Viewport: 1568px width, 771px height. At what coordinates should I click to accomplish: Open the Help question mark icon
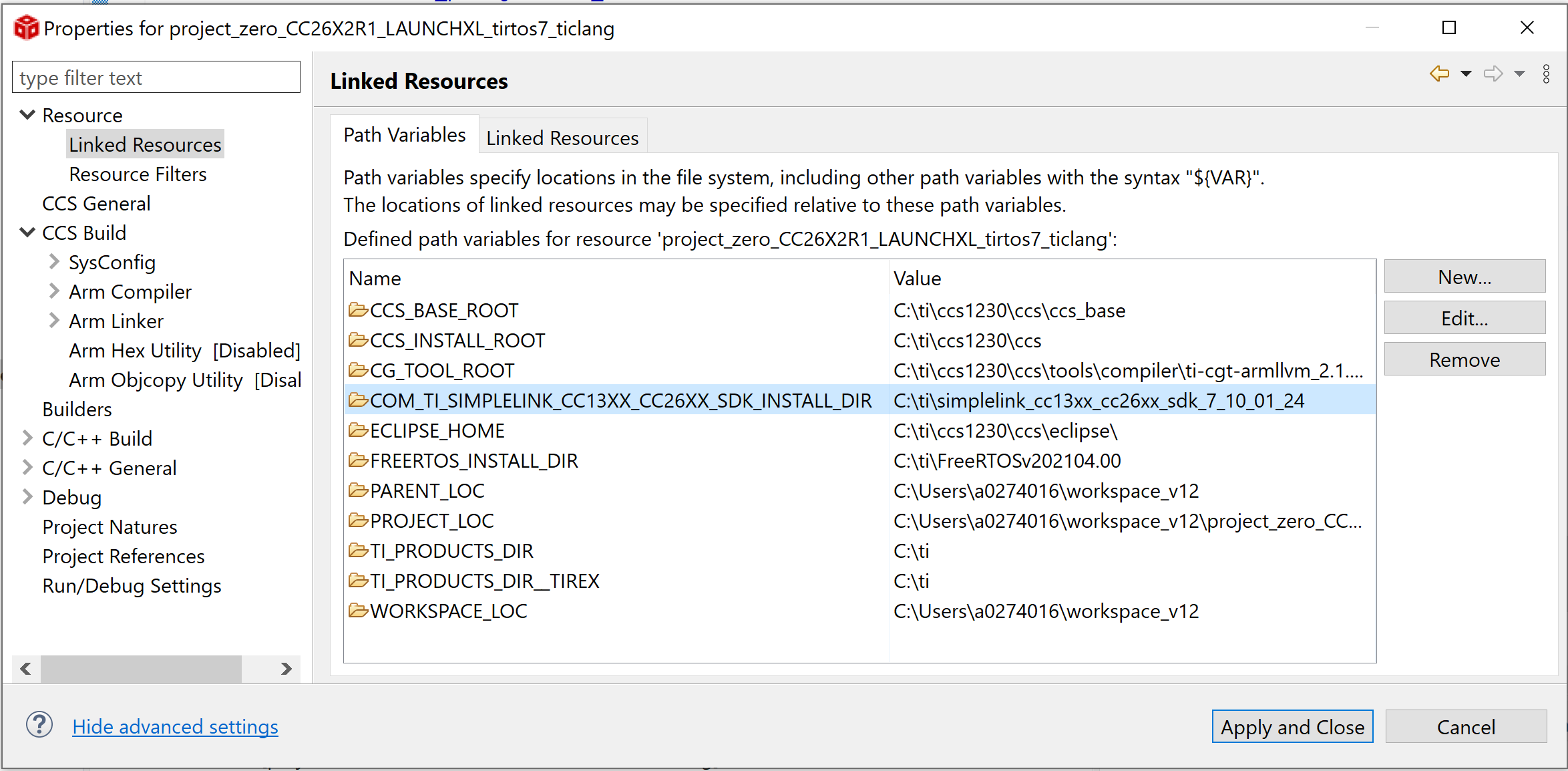[x=39, y=726]
